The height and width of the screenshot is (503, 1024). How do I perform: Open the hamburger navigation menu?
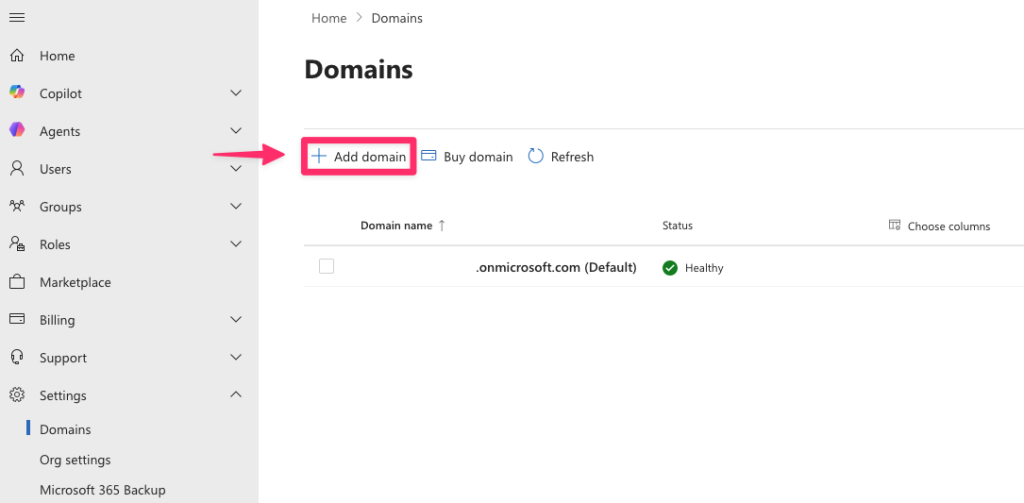pyautogui.click(x=17, y=18)
